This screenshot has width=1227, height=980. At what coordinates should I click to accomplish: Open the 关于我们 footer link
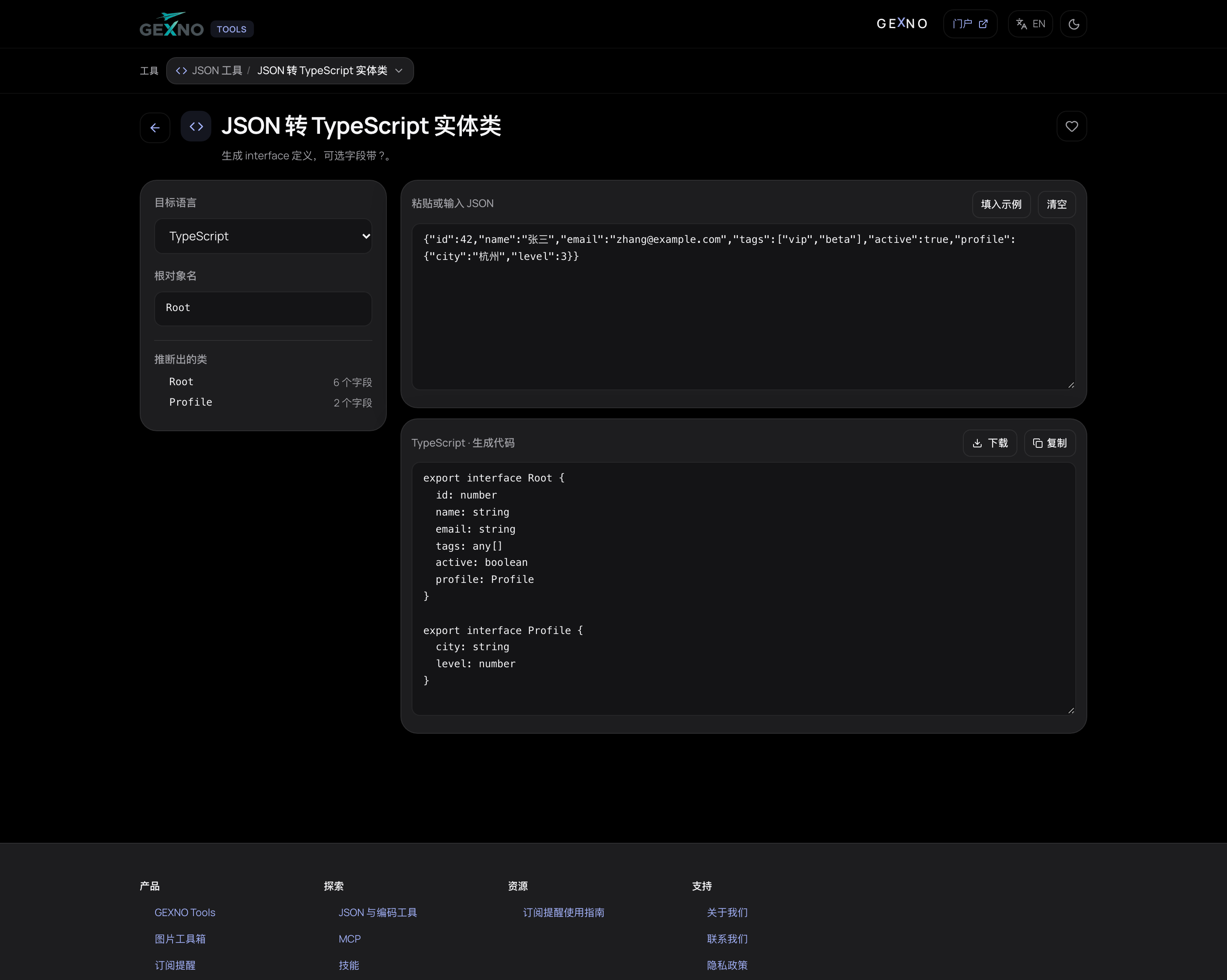tap(727, 912)
